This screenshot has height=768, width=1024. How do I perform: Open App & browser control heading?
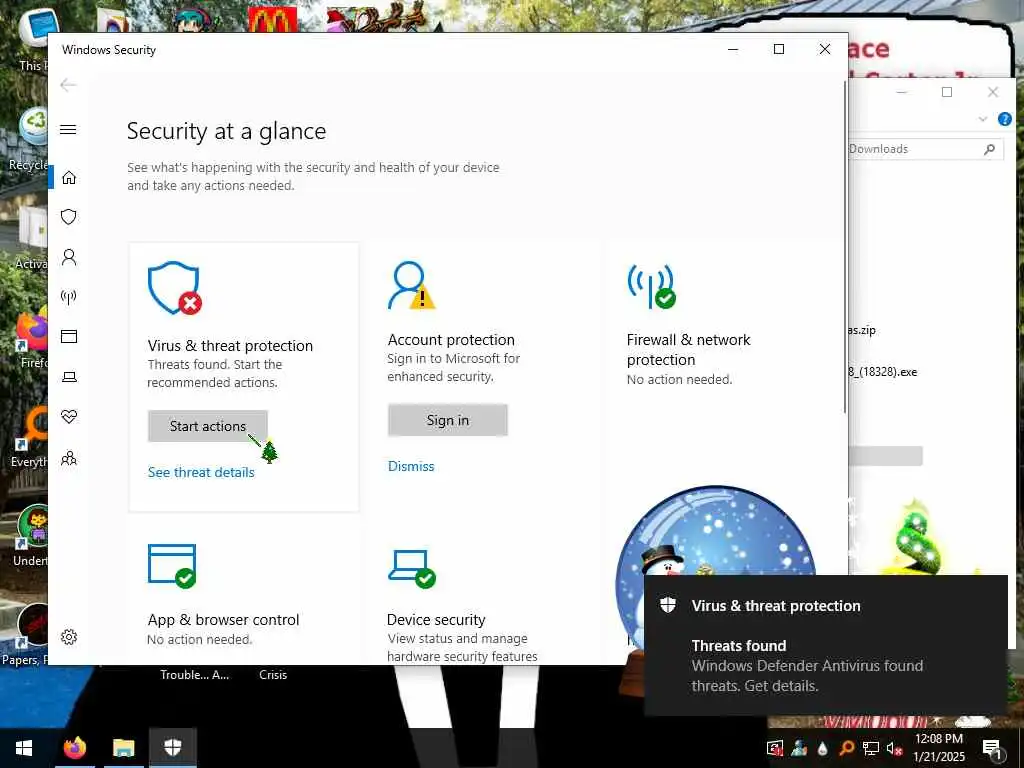point(223,620)
